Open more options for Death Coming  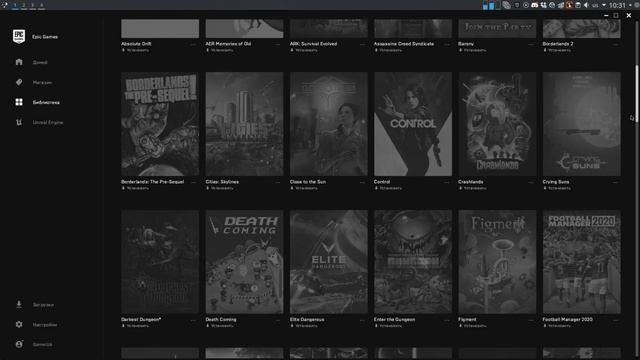point(278,320)
